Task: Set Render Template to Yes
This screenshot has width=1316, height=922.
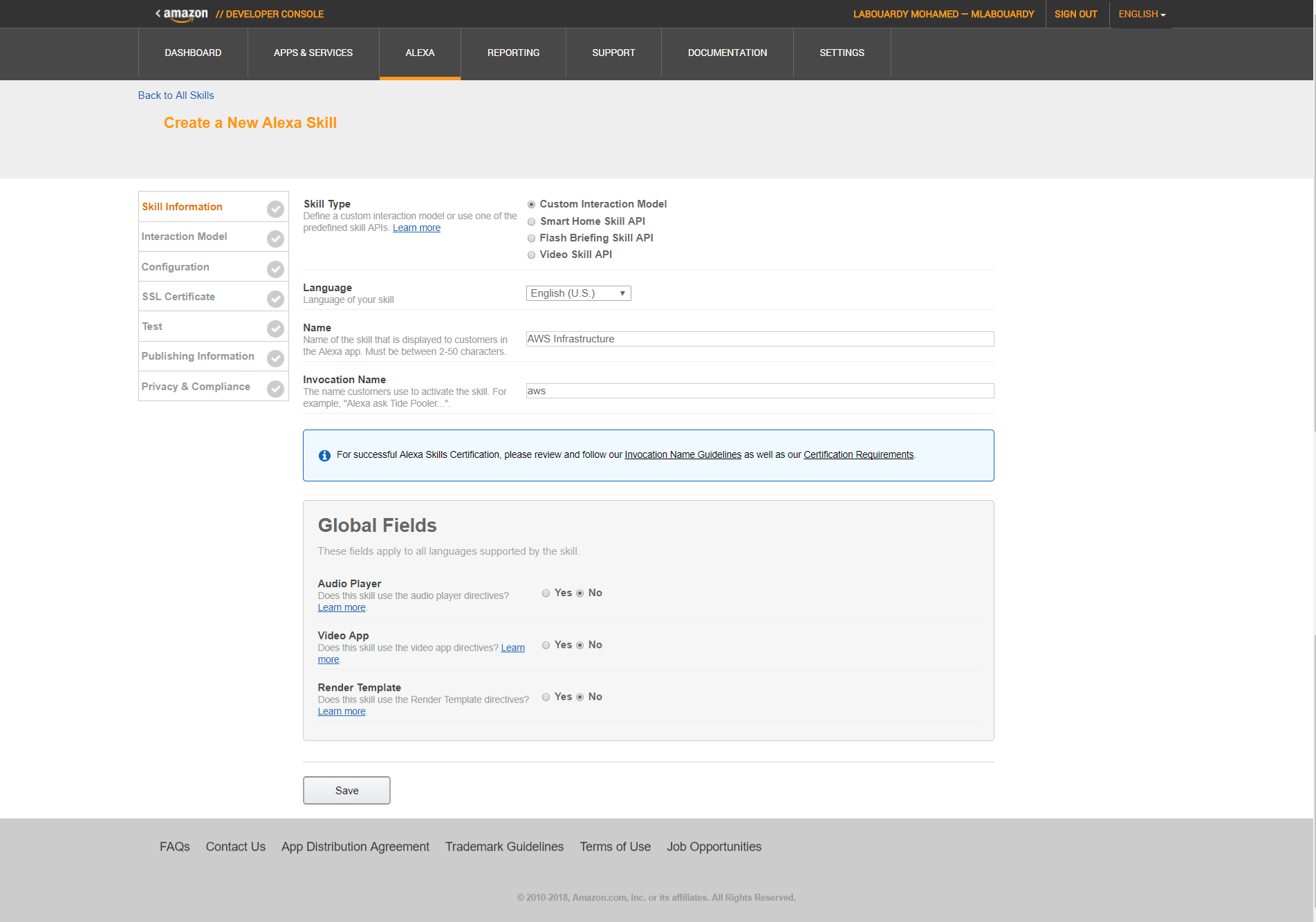Action: (546, 697)
